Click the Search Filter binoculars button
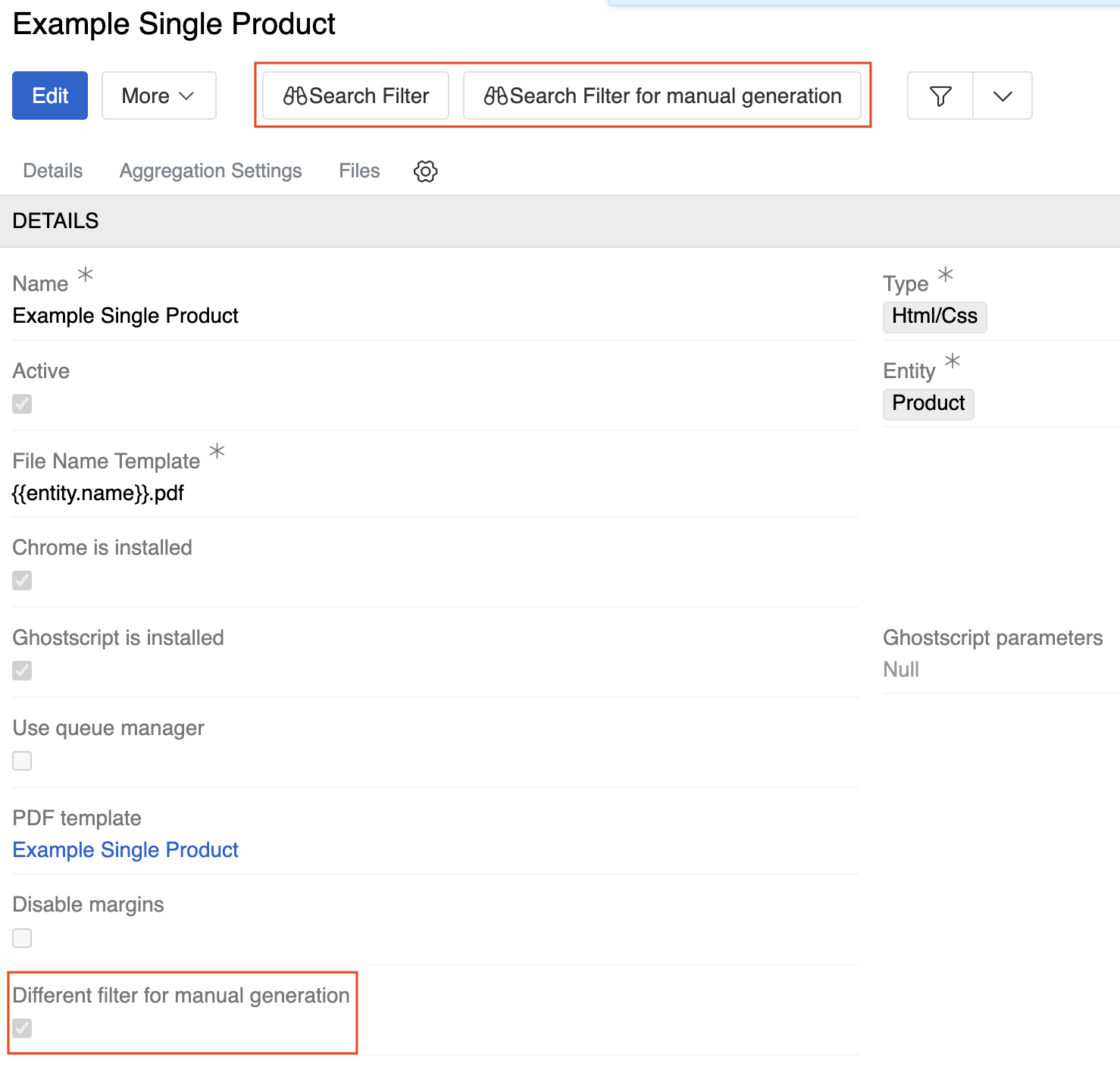 point(355,96)
